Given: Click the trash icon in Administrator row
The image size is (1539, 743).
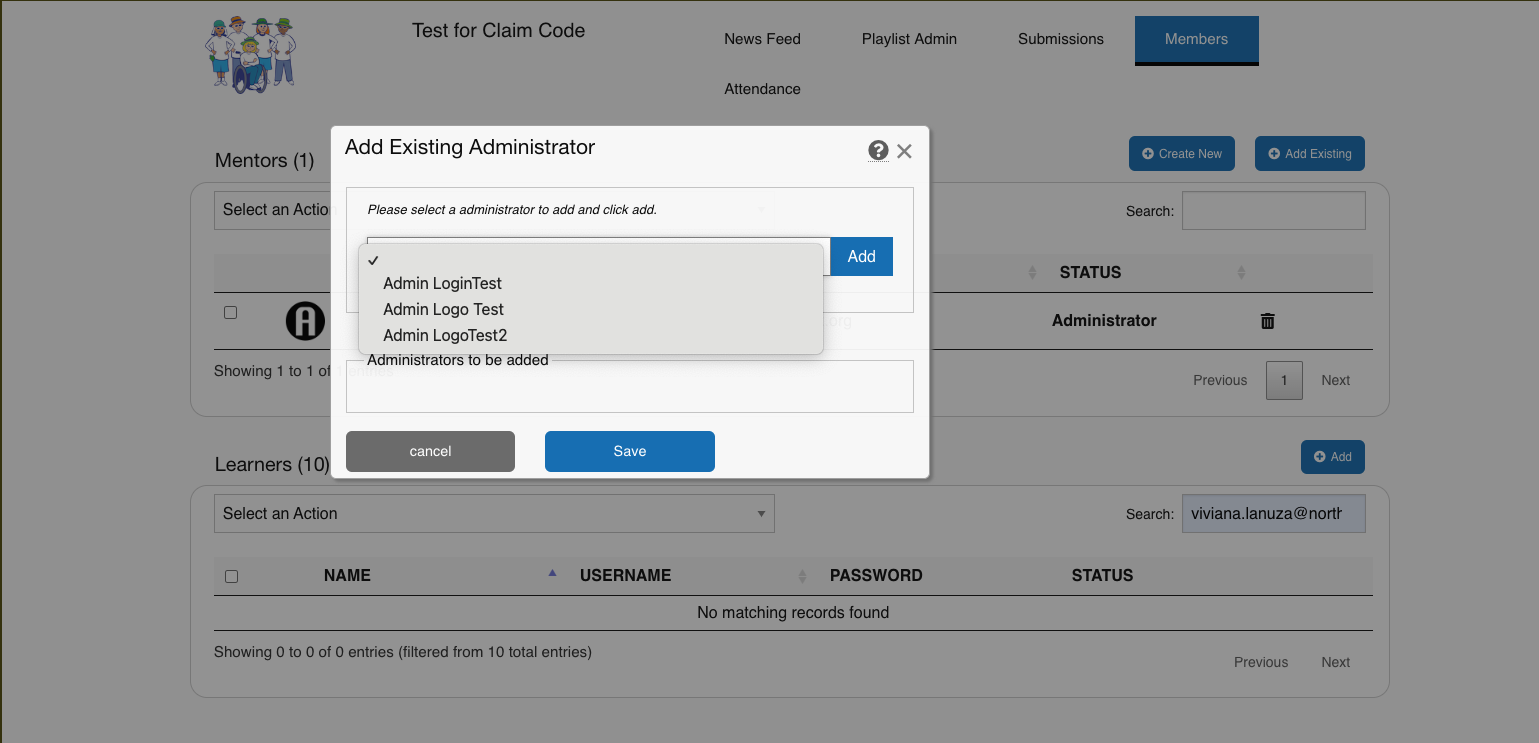Looking at the screenshot, I should pos(1267,321).
